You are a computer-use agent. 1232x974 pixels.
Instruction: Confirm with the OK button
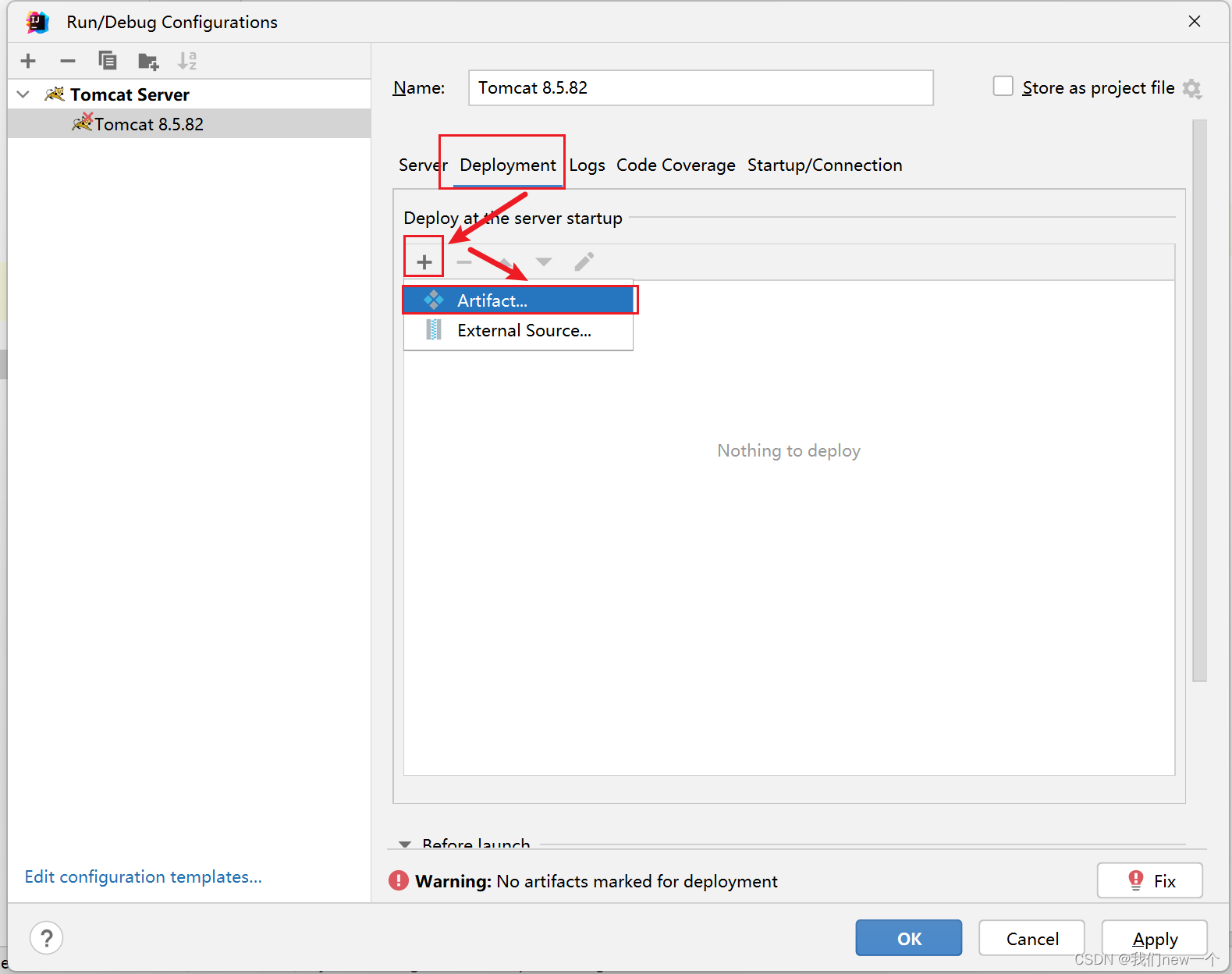point(908,937)
